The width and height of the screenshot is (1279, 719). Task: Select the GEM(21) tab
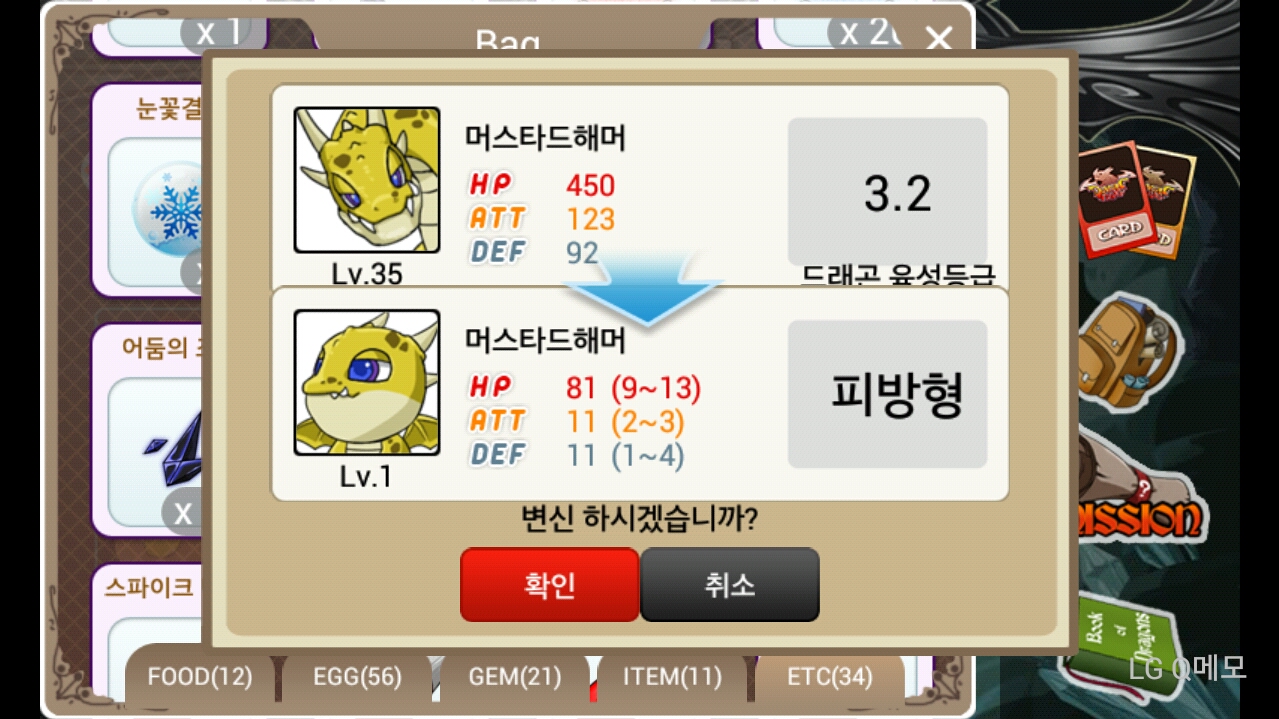515,677
